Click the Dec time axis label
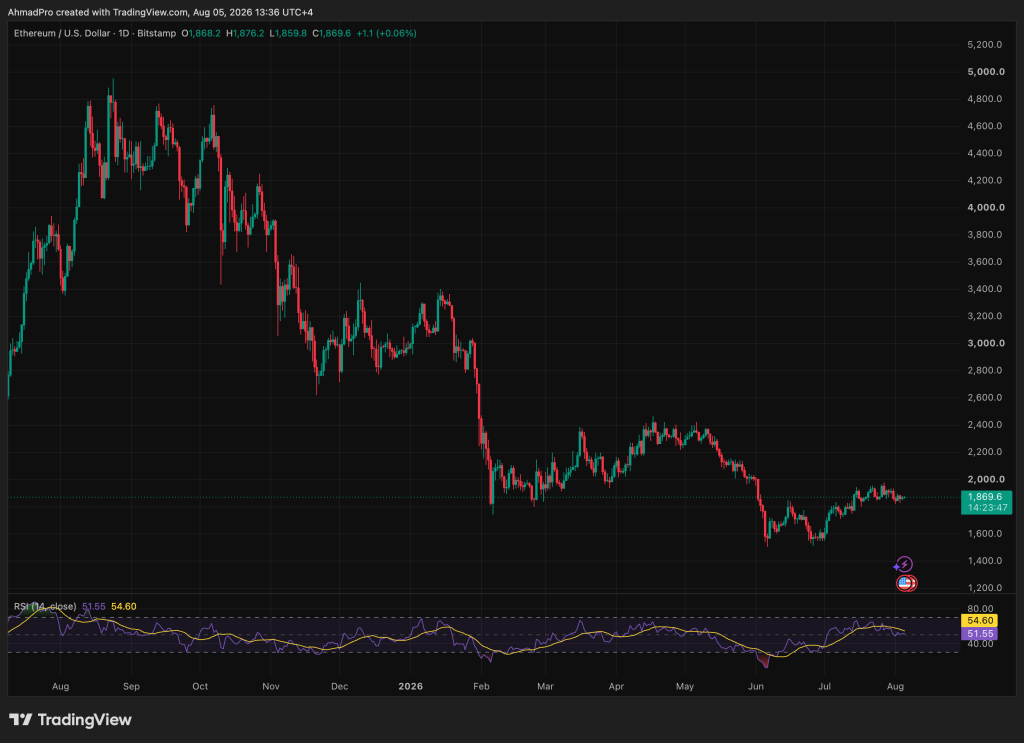 [x=340, y=686]
